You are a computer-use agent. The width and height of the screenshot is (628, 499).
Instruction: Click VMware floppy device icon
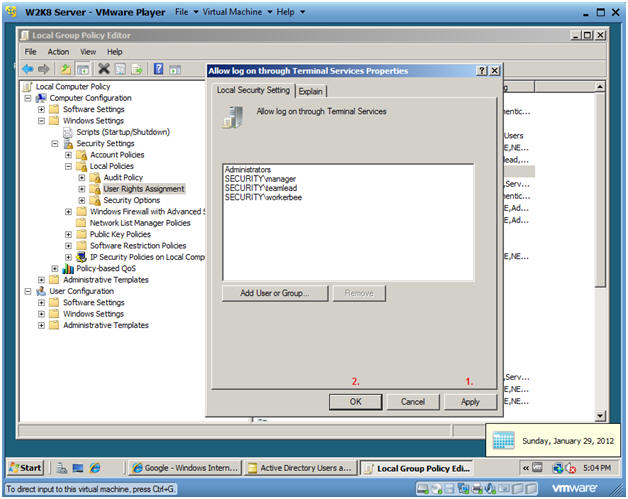pyautogui.click(x=450, y=489)
